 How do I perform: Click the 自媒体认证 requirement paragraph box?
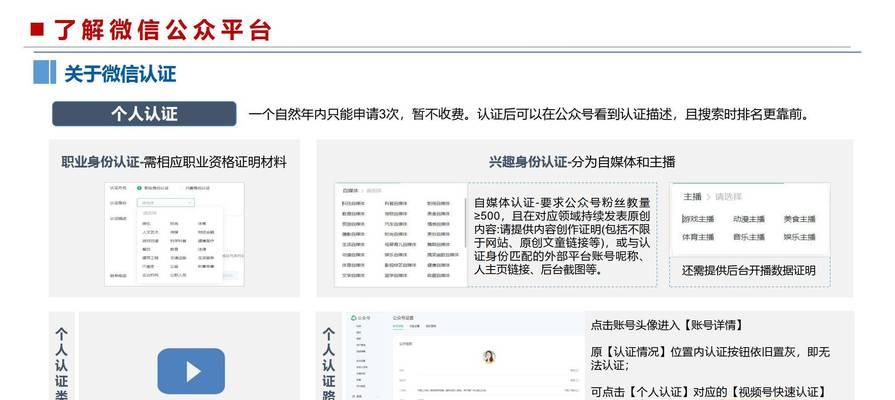(562, 235)
